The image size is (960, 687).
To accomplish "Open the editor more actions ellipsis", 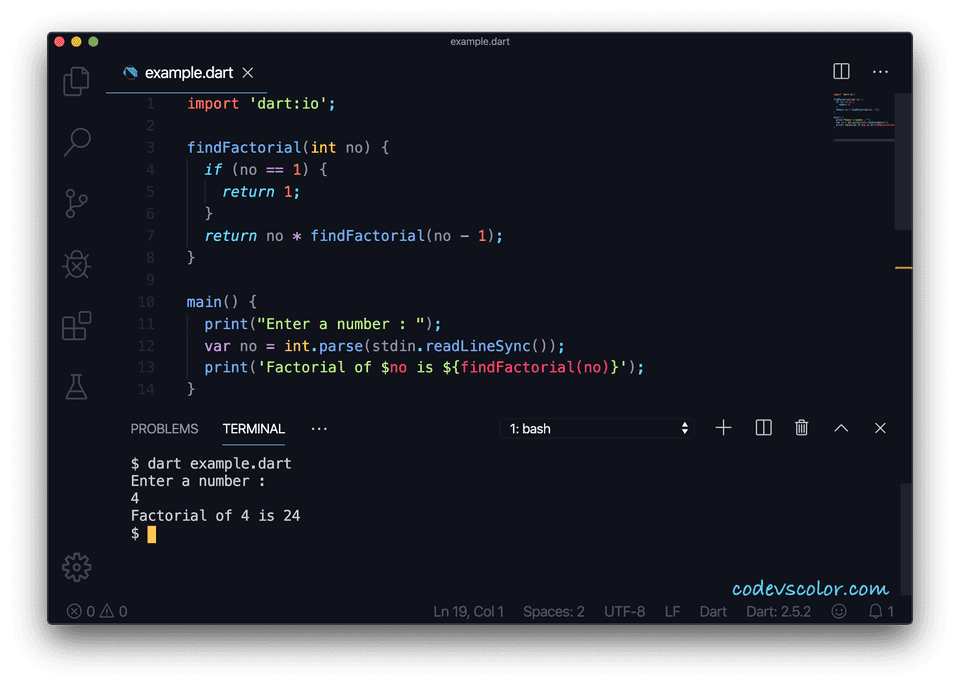I will (x=880, y=71).
